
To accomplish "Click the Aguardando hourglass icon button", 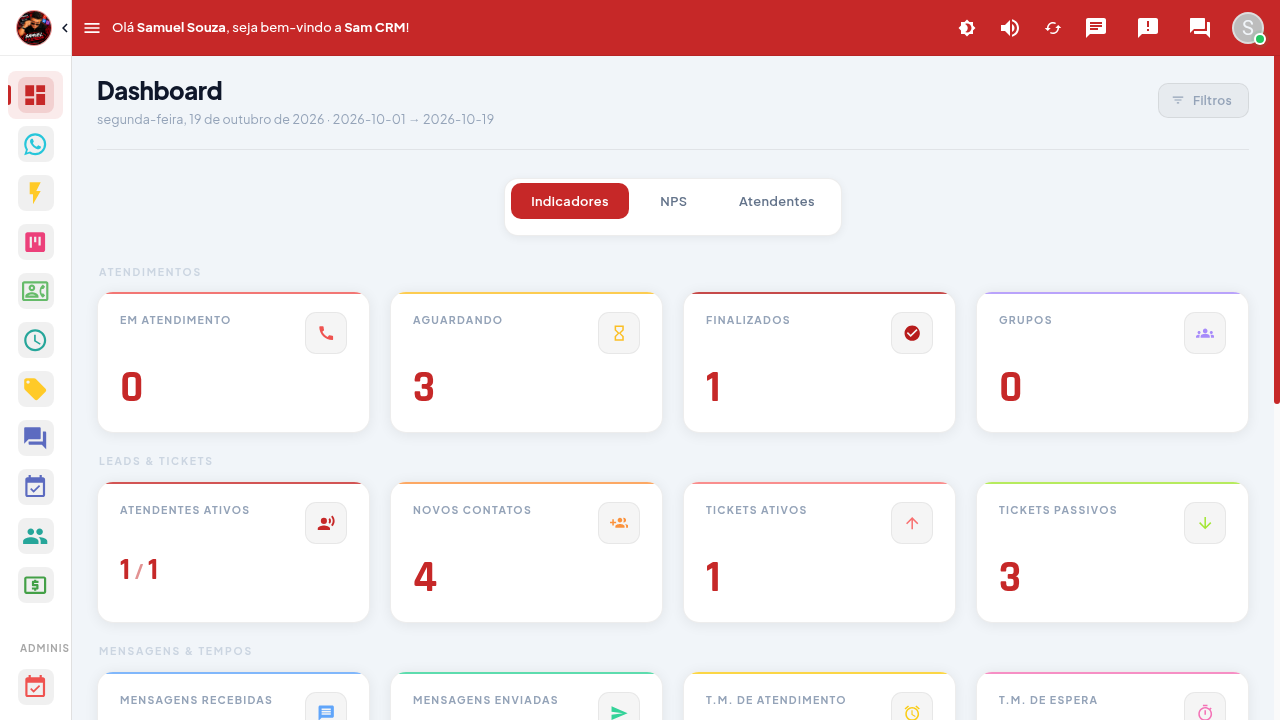I will tap(619, 333).
